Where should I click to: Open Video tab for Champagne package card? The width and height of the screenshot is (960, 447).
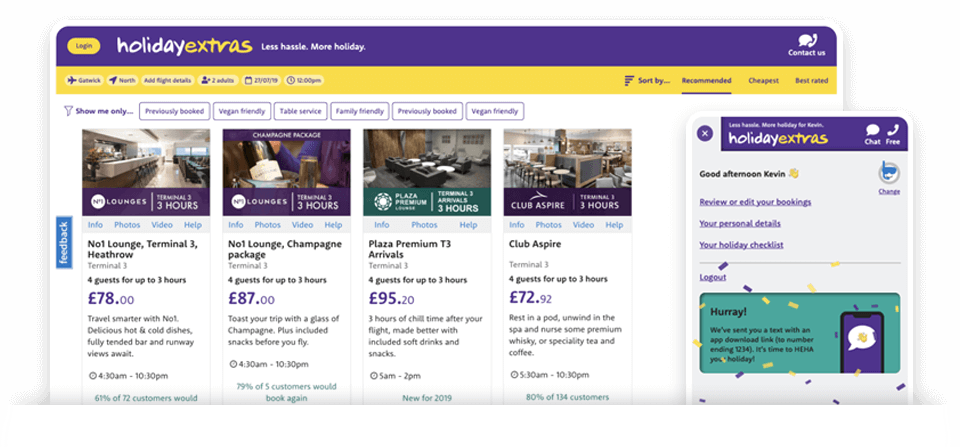(302, 225)
